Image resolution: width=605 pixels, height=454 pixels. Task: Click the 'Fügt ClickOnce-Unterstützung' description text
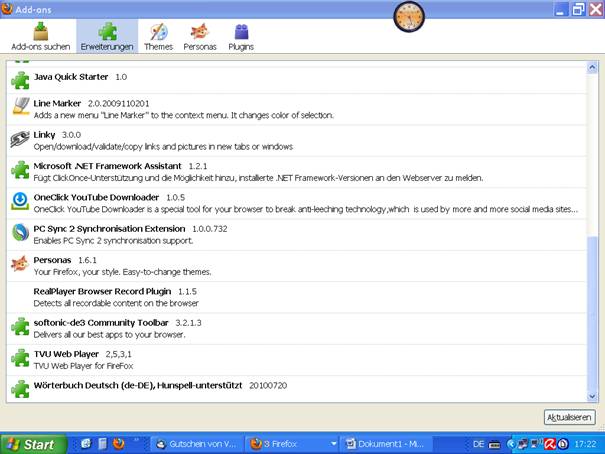(258, 178)
